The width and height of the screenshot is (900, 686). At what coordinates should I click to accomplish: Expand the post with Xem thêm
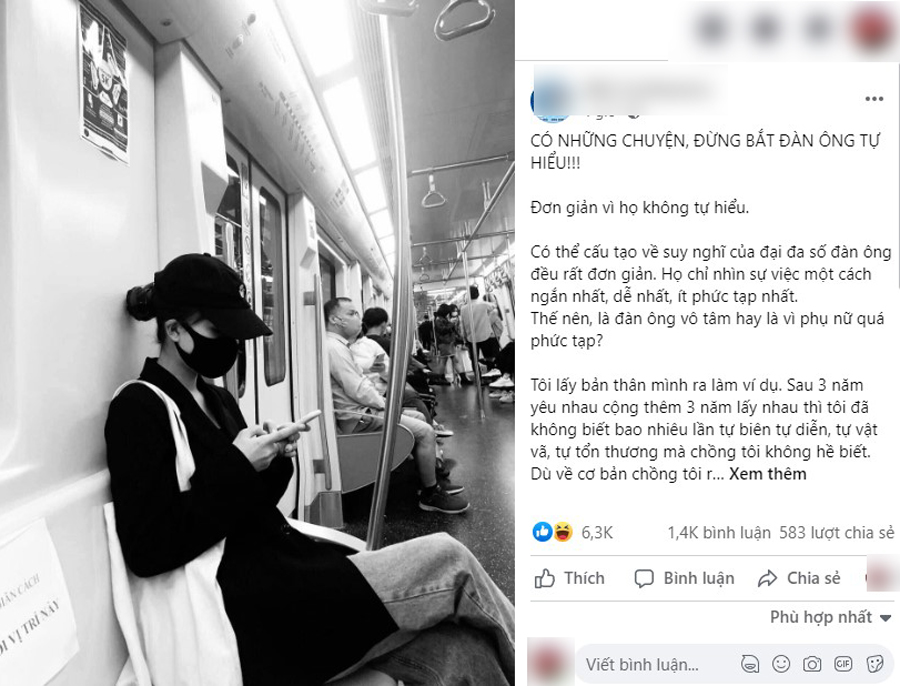(767, 474)
